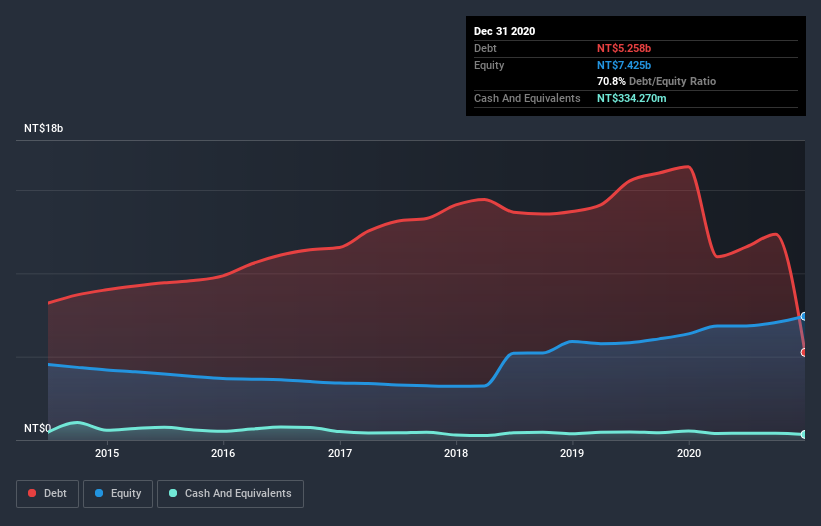This screenshot has height=526, width=821.
Task: Click the 2017 axis label
Action: 340,453
